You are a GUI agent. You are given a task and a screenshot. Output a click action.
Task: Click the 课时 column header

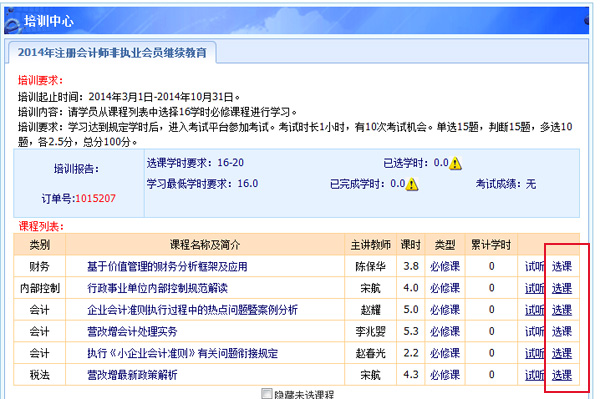tap(411, 245)
